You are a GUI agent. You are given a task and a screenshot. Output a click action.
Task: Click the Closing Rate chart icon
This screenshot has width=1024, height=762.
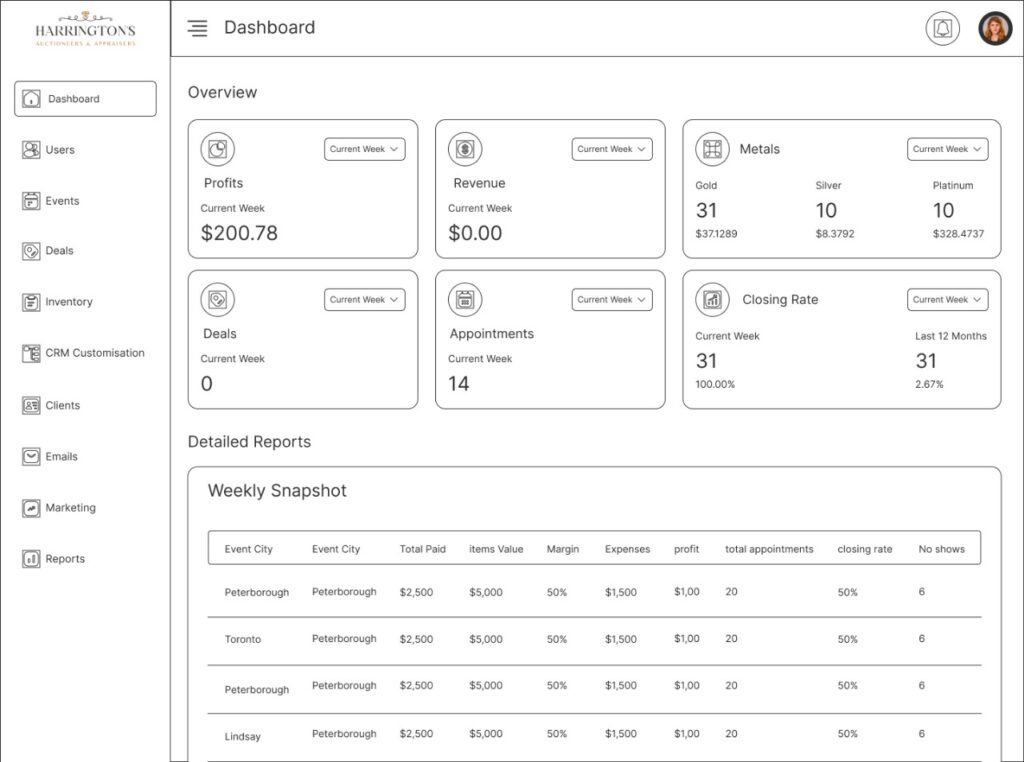[712, 299]
